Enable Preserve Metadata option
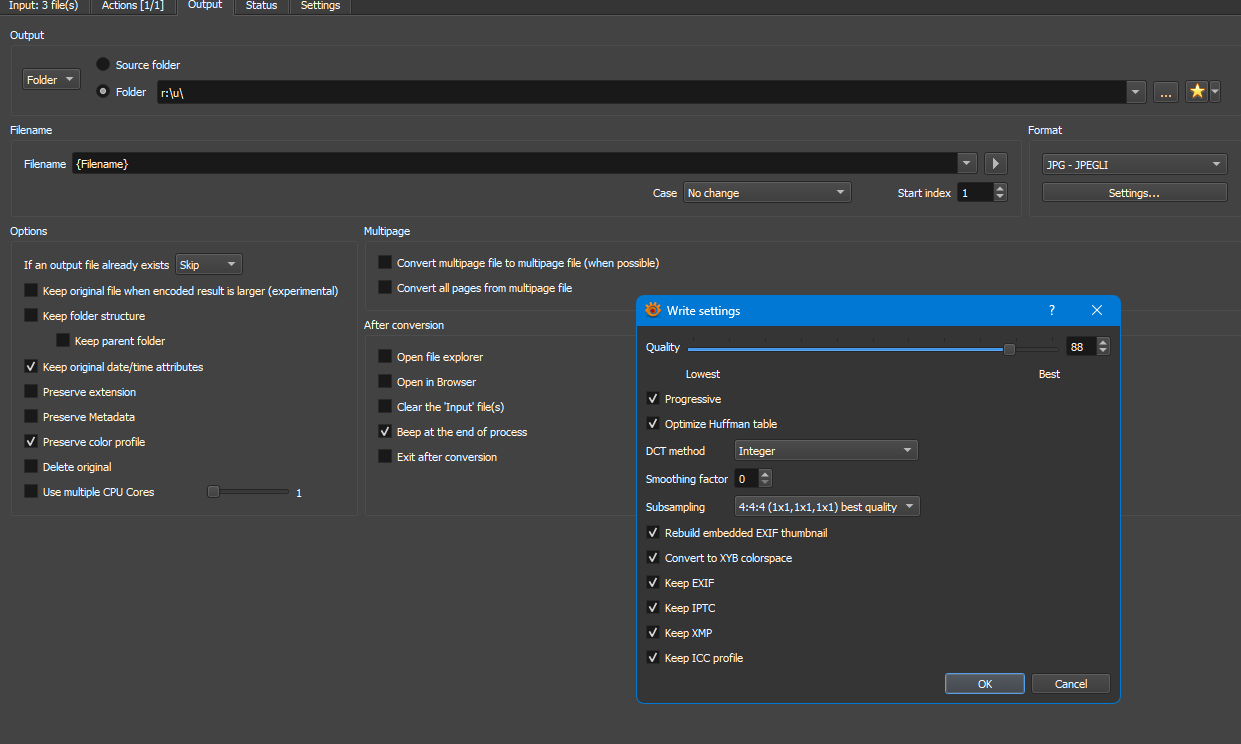The image size is (1241, 744). [x=32, y=417]
